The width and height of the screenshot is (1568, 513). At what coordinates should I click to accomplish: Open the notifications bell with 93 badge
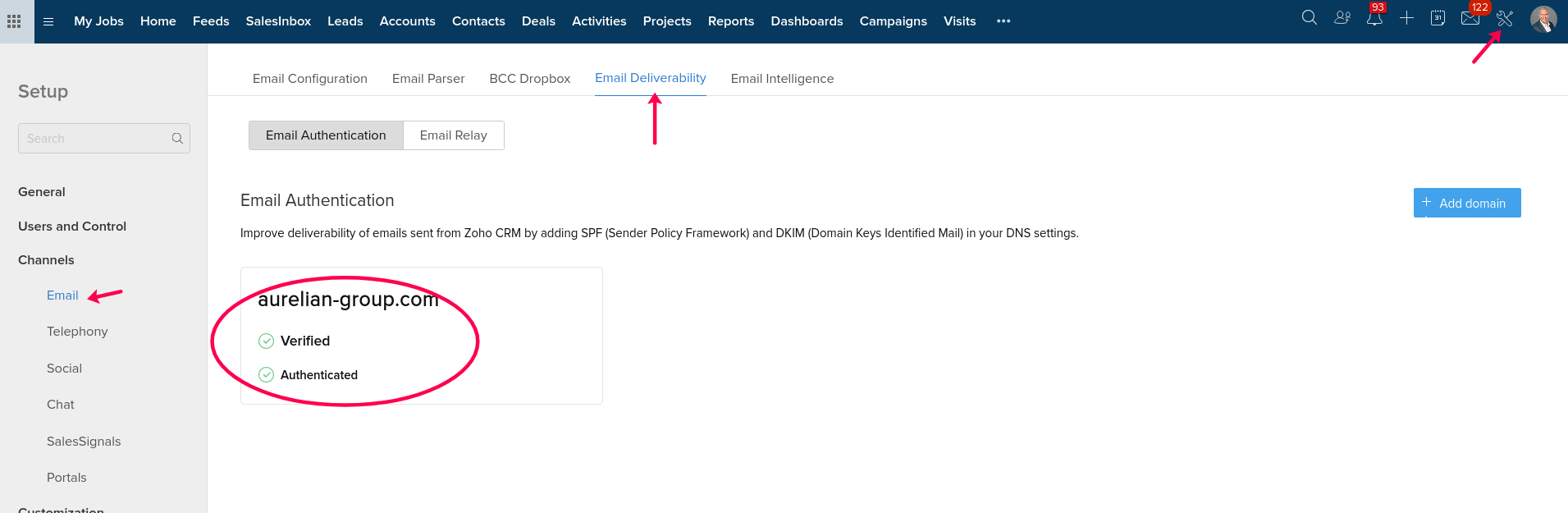(1374, 17)
